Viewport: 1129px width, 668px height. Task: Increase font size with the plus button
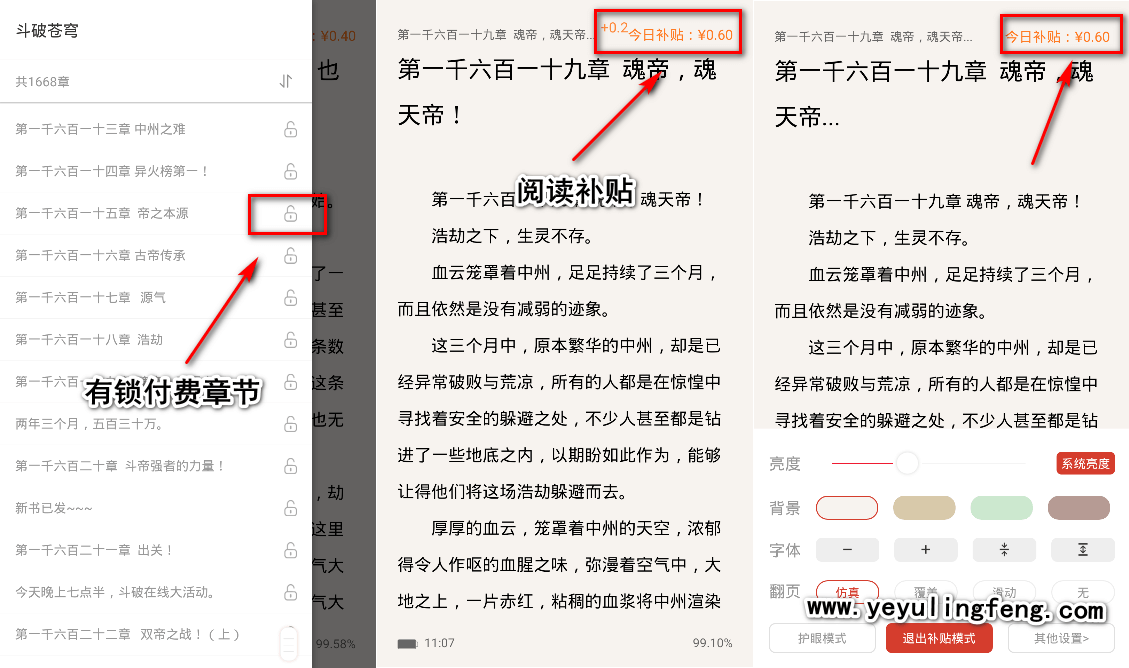point(925,550)
